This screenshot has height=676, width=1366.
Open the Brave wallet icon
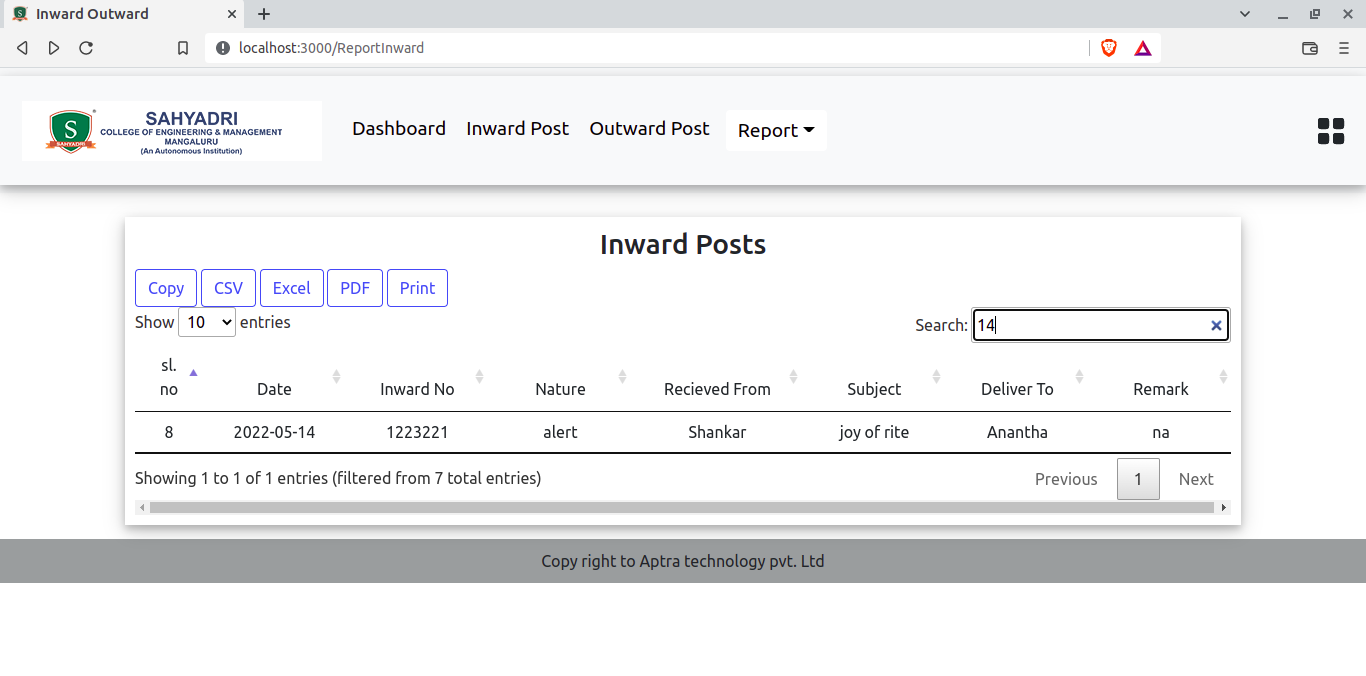click(x=1309, y=48)
